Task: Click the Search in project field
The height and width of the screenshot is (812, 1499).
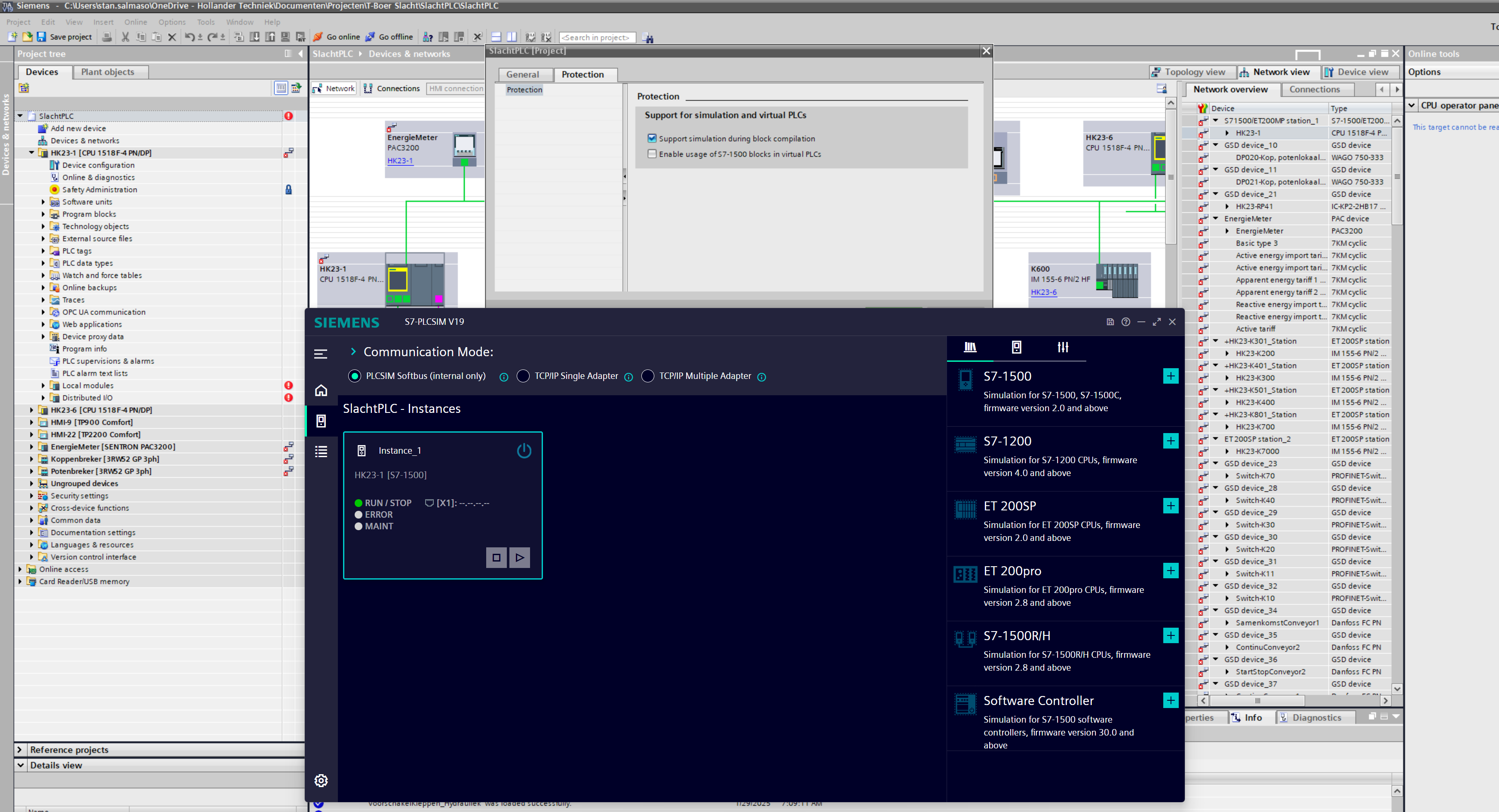Action: click(x=596, y=37)
